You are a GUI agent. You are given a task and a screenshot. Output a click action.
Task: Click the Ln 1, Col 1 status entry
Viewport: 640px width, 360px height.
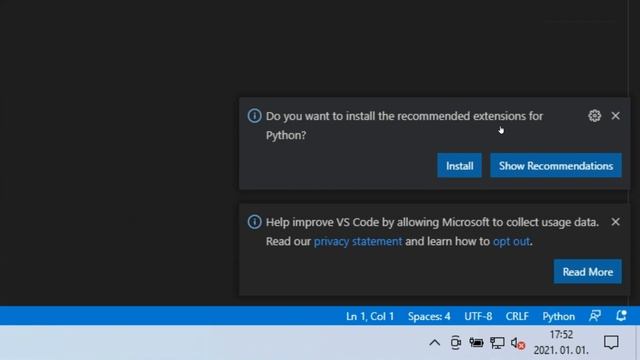[x=370, y=316]
